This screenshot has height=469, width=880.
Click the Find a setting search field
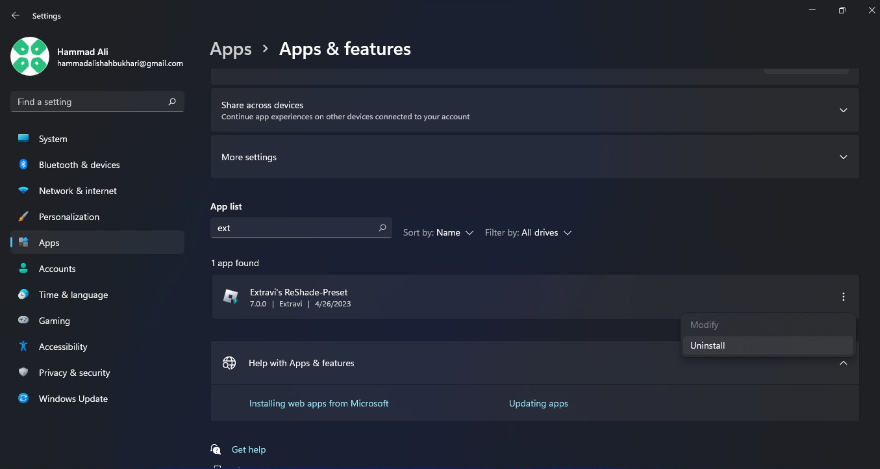click(88, 102)
